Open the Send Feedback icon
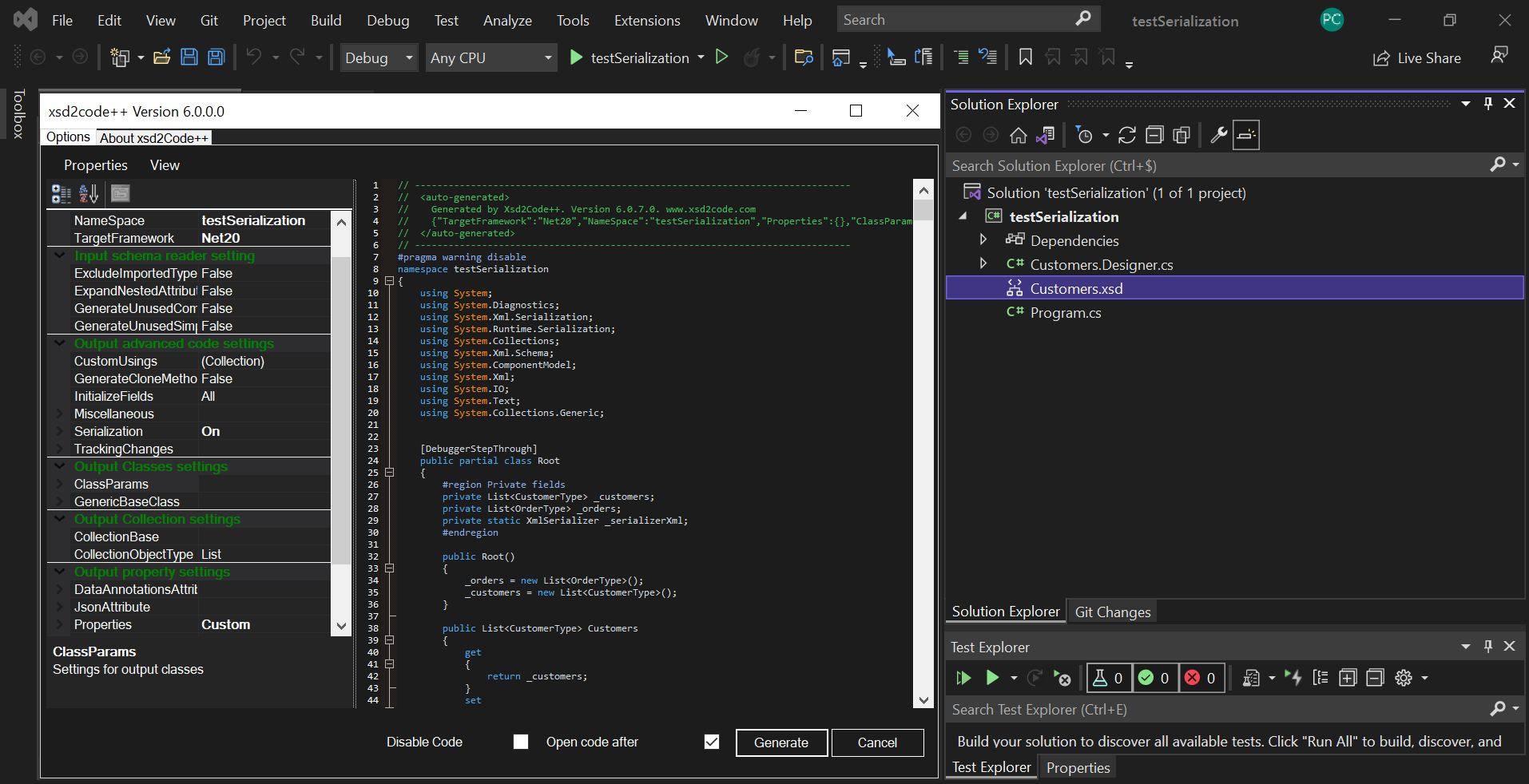1529x784 pixels. coord(1499,55)
